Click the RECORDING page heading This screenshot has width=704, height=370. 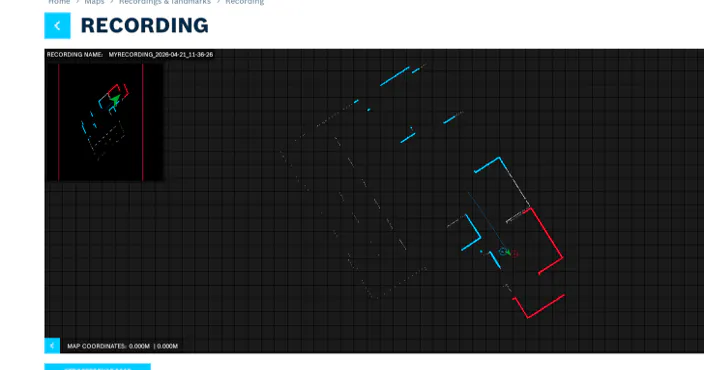click(x=145, y=26)
